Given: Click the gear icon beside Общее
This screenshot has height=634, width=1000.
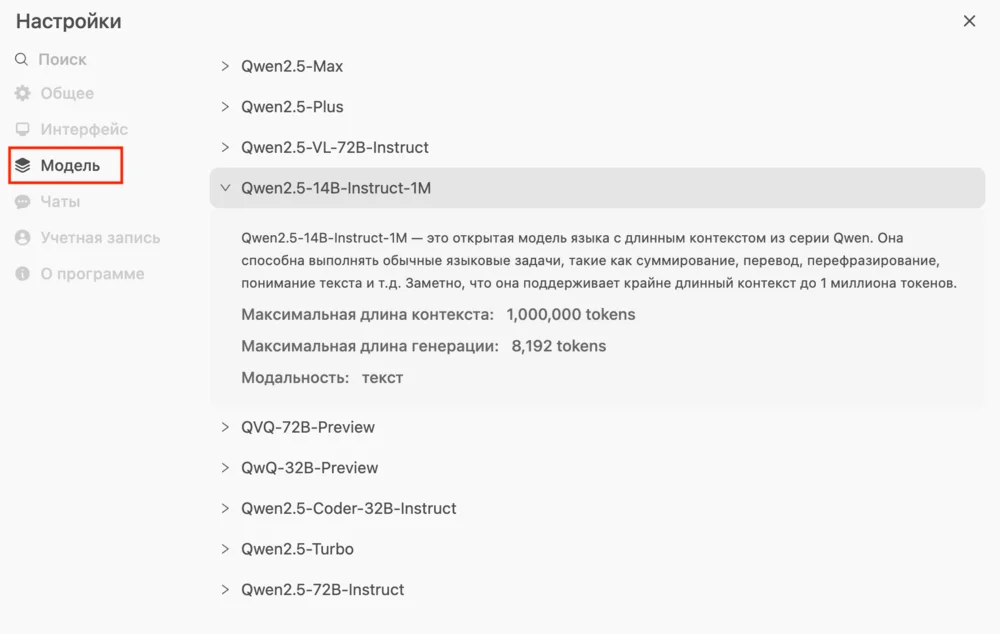Looking at the screenshot, I should point(23,94).
